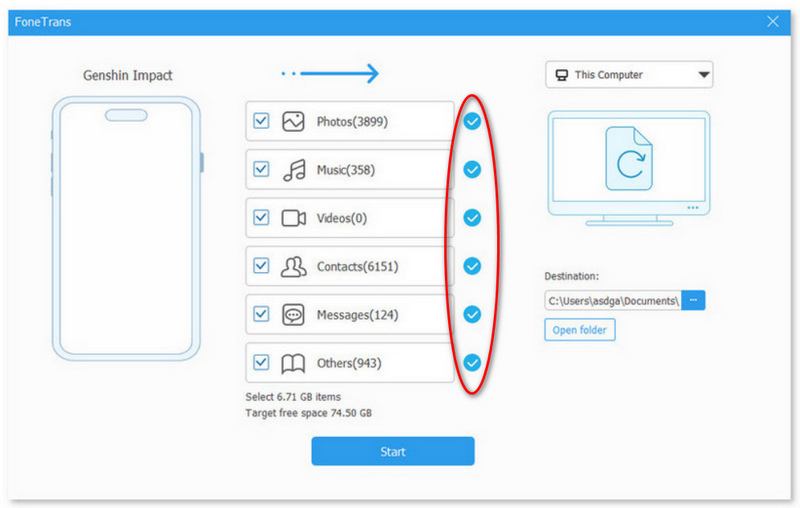
Task: Toggle the Messages(124) checkbox
Action: [261, 314]
